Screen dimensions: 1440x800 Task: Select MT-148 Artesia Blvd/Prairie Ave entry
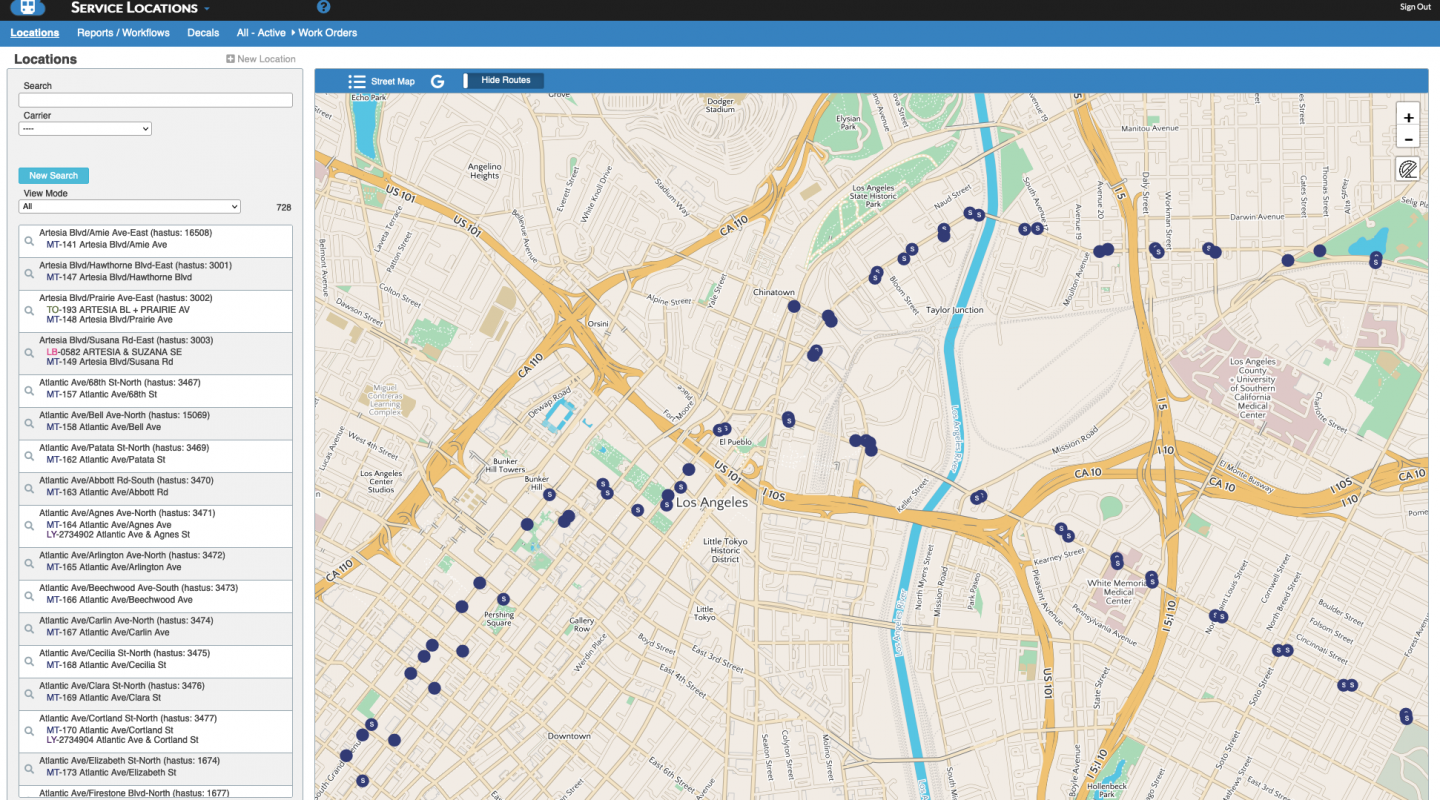coord(109,320)
